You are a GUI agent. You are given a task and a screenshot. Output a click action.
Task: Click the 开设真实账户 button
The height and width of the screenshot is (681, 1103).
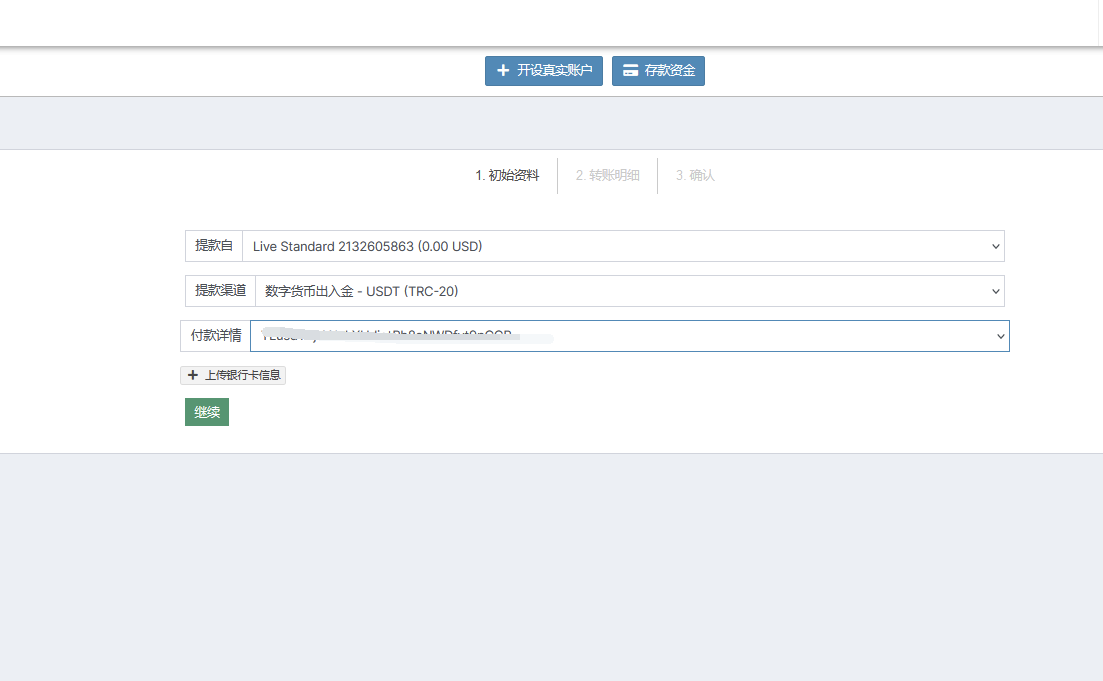[x=544, y=71]
